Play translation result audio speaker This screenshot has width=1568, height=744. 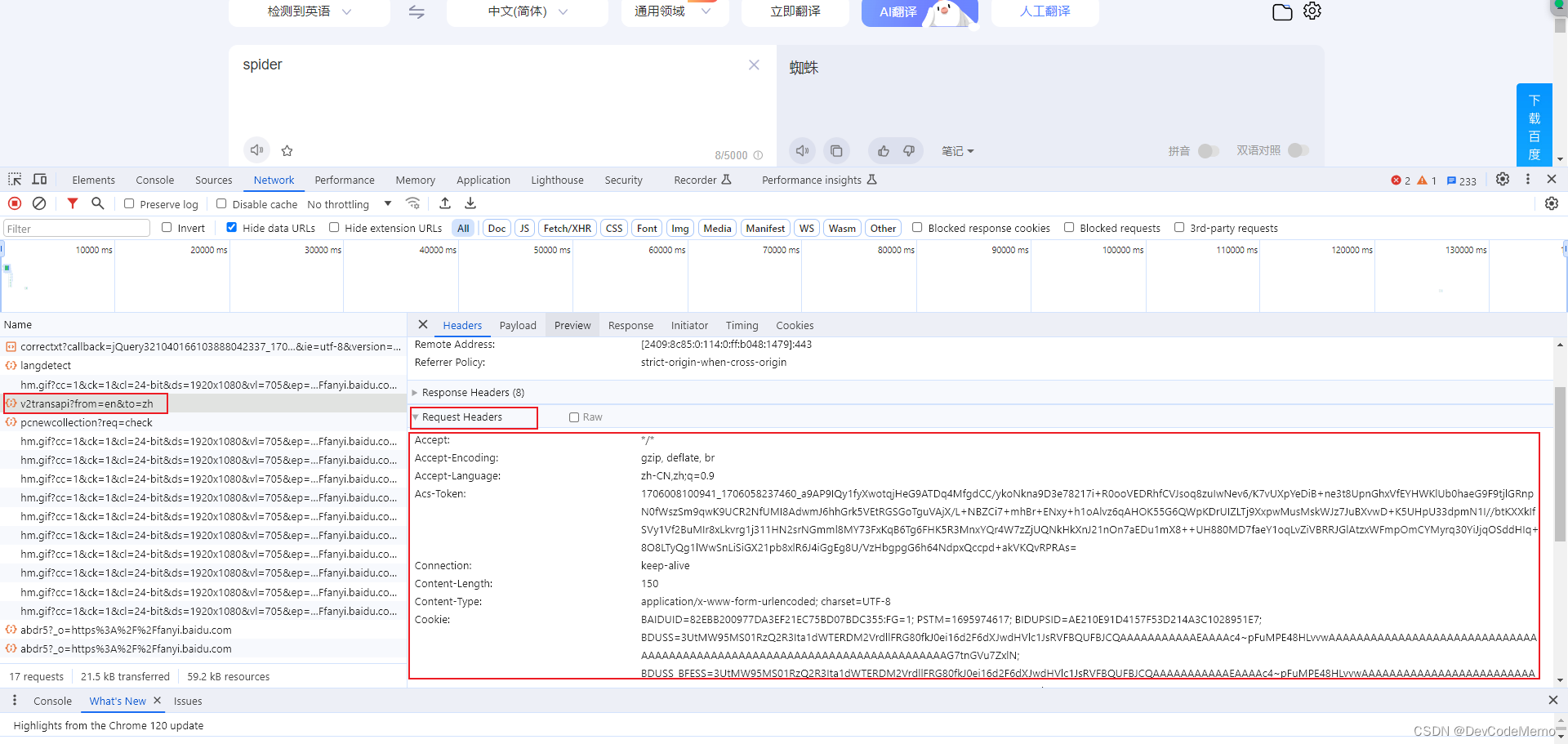803,150
